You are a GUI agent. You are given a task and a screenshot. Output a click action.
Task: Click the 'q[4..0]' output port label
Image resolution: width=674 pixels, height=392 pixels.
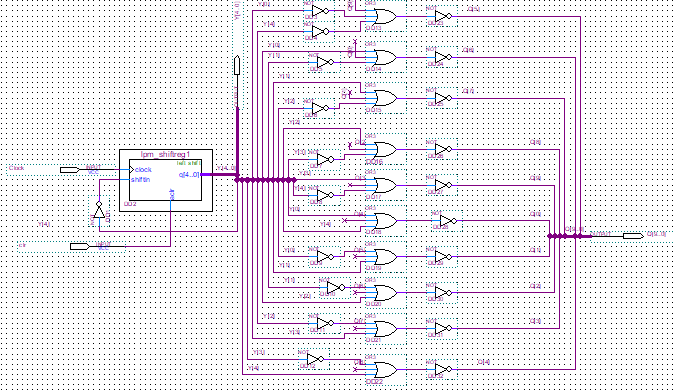pos(189,175)
